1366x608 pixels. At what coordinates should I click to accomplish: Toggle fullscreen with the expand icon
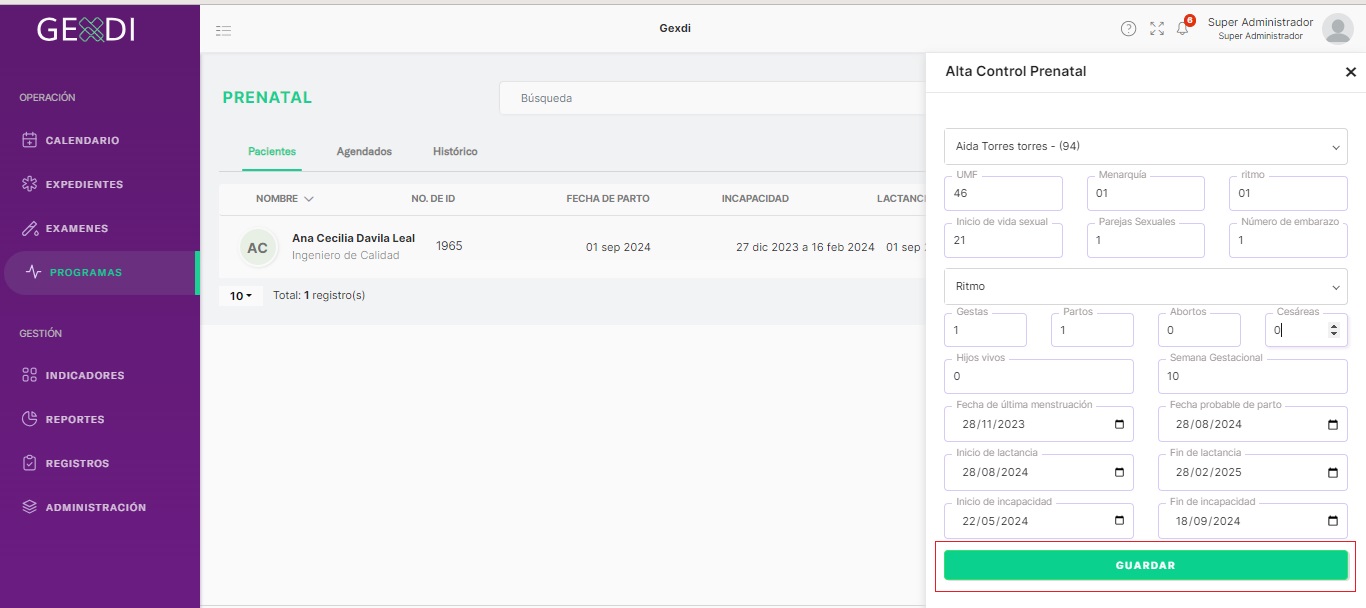(x=1157, y=29)
